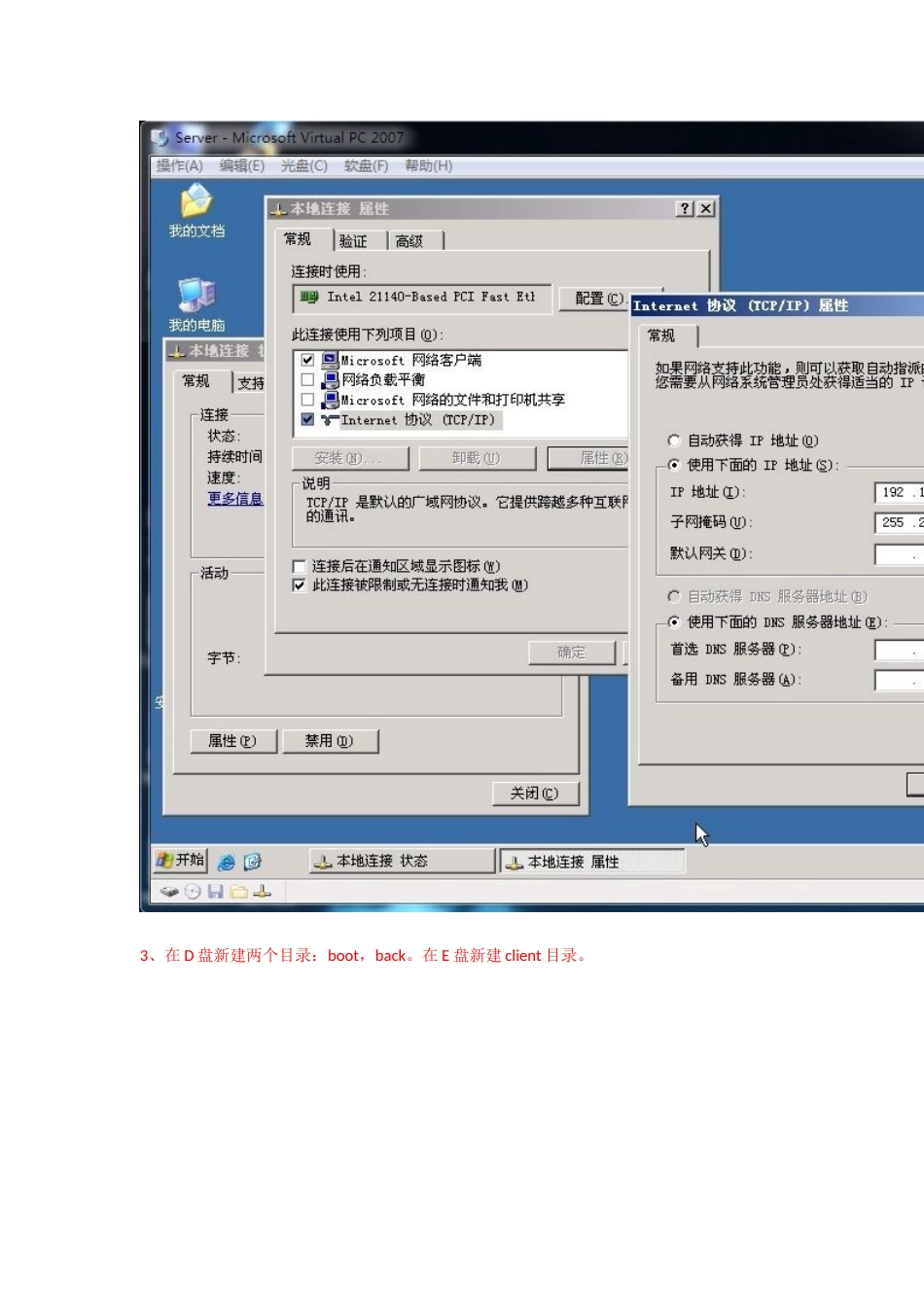Screen dimensions: 924x1307
Task: Select 使用下面的 IP 地址 radio button
Action: (x=674, y=465)
